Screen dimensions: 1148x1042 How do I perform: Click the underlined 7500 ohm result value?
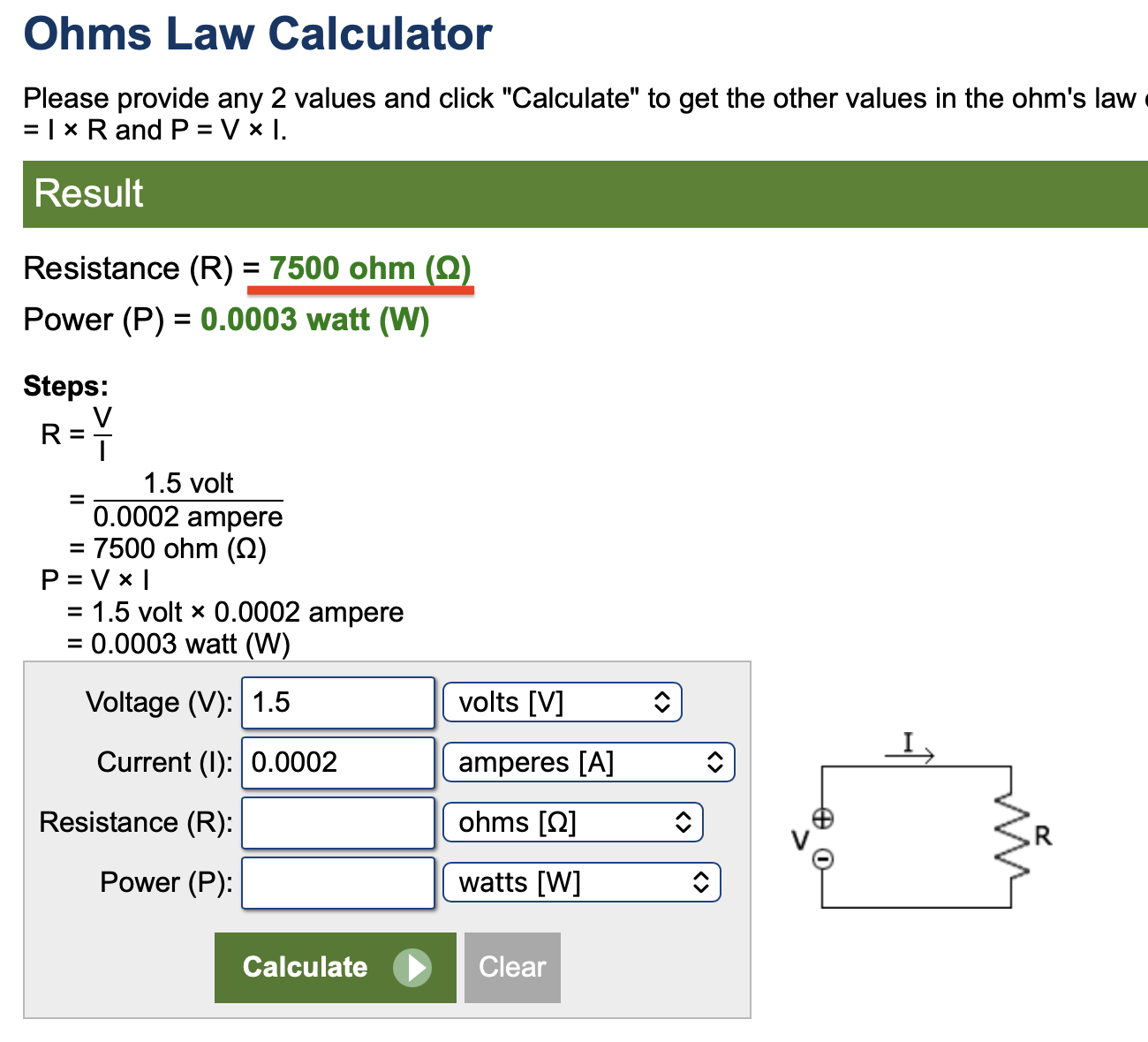coord(369,268)
